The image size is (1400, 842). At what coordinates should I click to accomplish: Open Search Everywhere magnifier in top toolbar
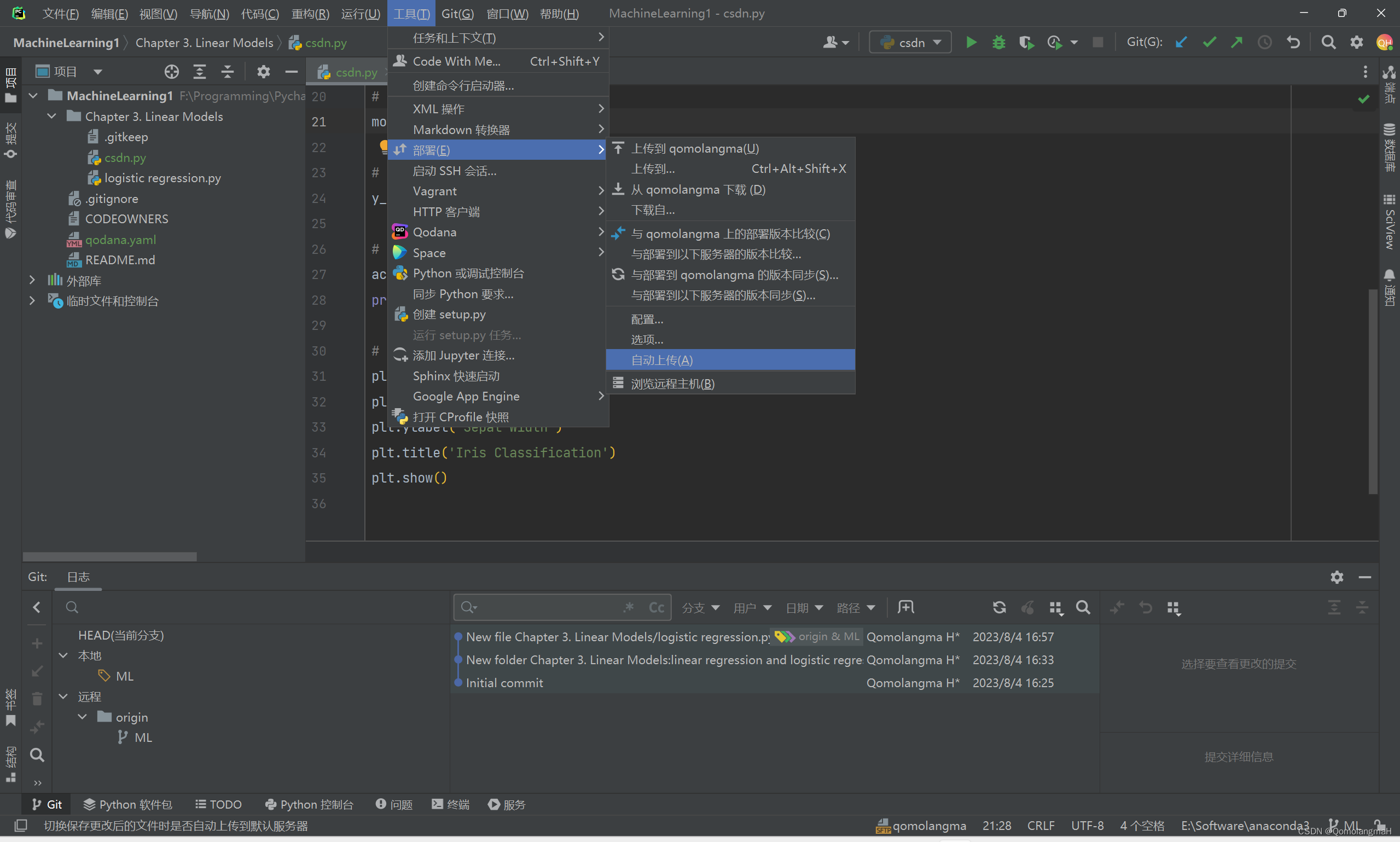[x=1328, y=43]
